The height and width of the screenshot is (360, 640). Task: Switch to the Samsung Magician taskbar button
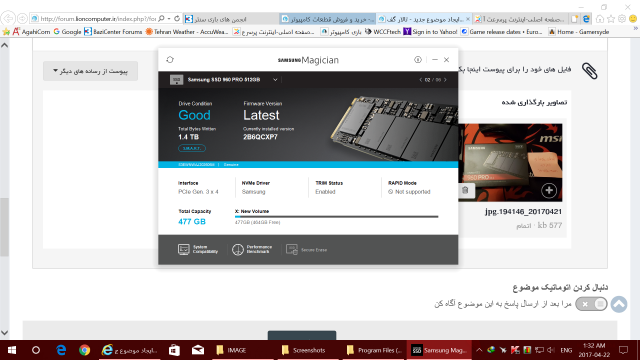439,350
